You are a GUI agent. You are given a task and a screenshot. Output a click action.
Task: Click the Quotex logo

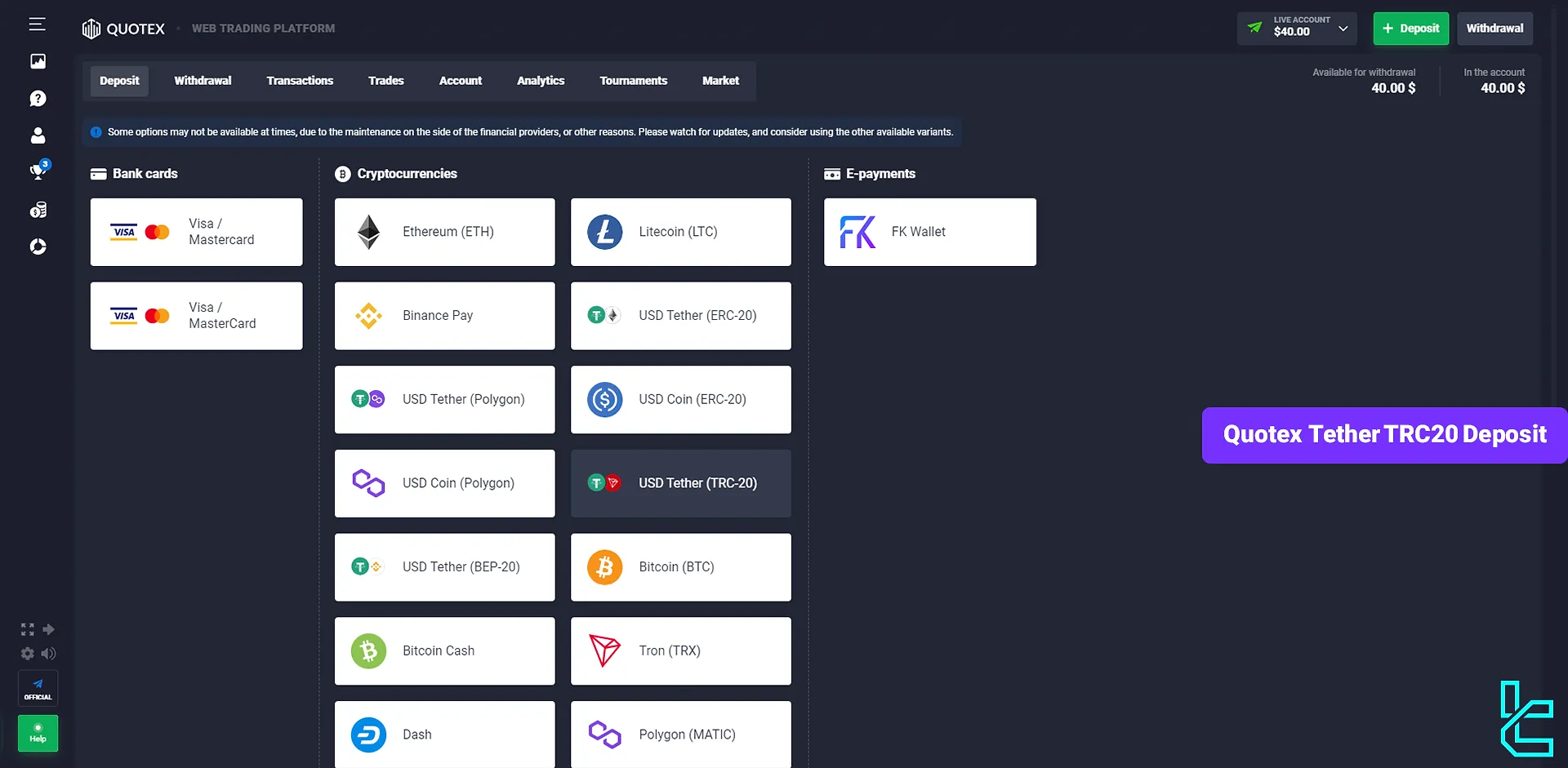point(123,29)
